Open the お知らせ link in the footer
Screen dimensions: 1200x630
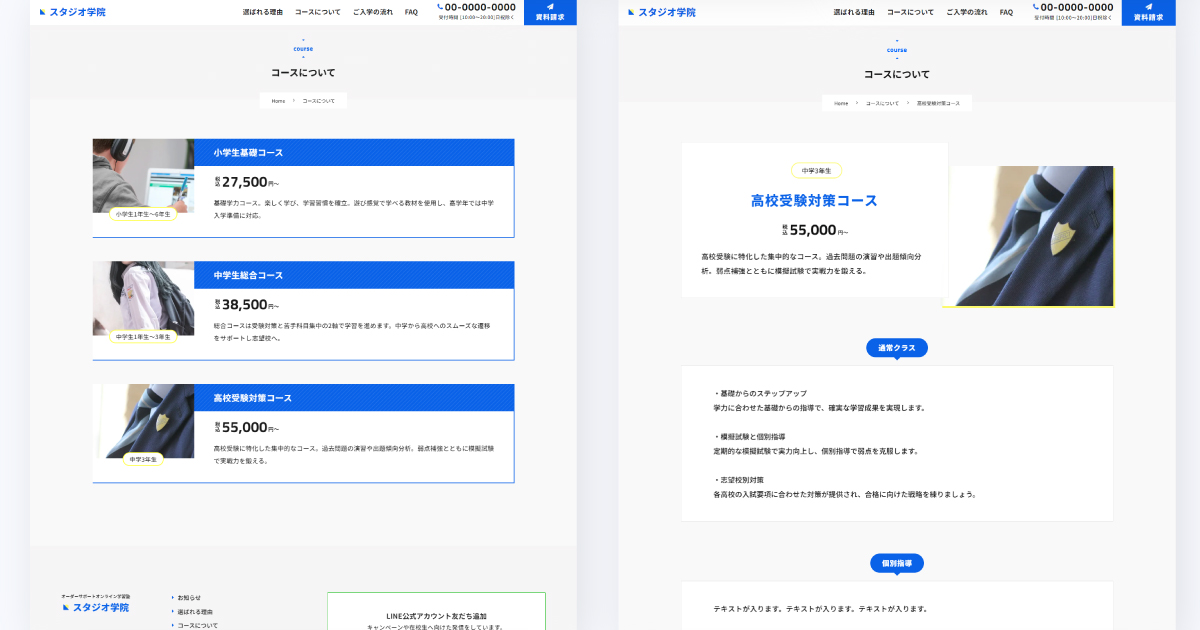[189, 598]
